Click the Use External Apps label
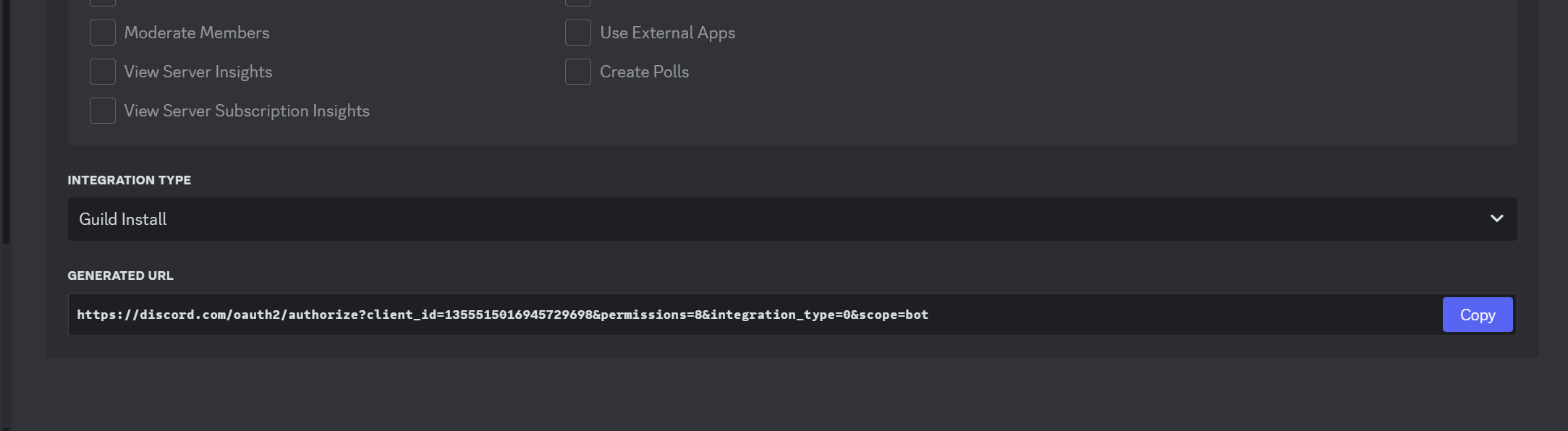 pos(667,33)
